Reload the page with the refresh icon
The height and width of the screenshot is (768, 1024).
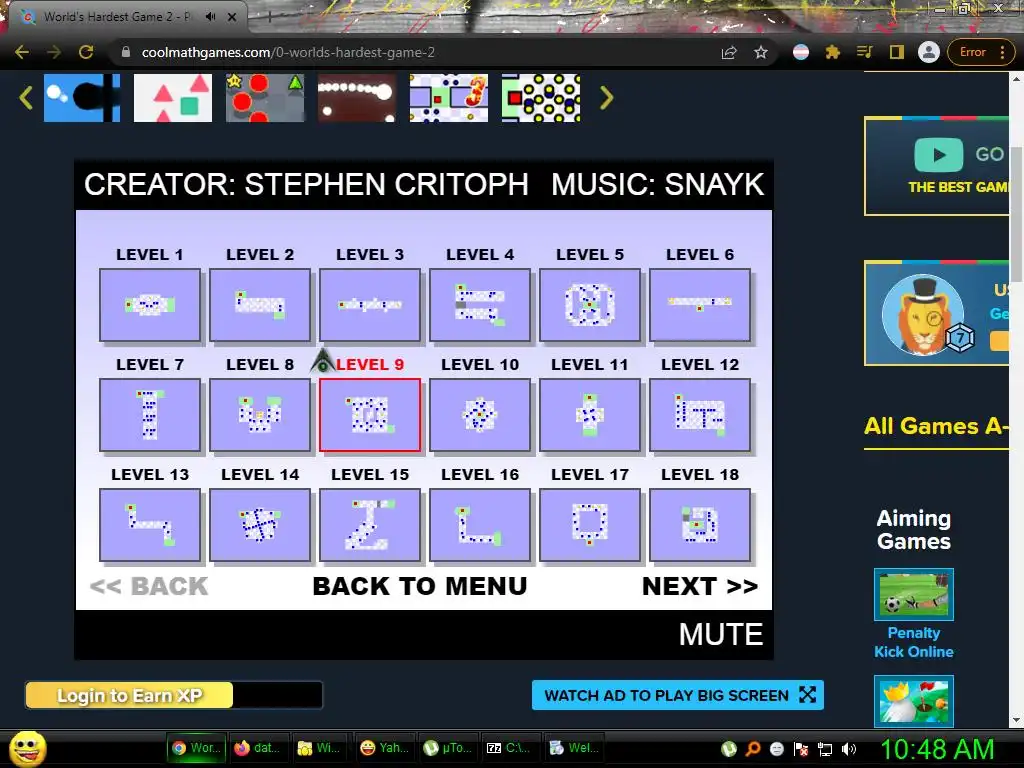[86, 52]
